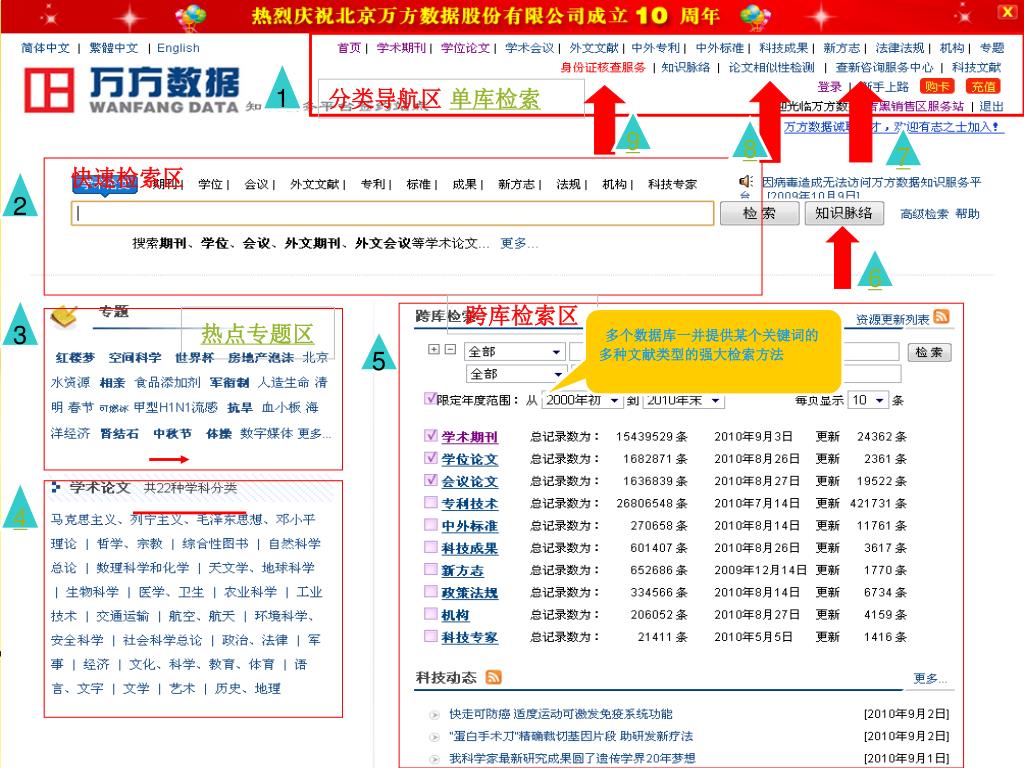Image resolution: width=1024 pixels, height=768 pixels.
Task: Click the 专题 book icon
Action: coord(64,317)
